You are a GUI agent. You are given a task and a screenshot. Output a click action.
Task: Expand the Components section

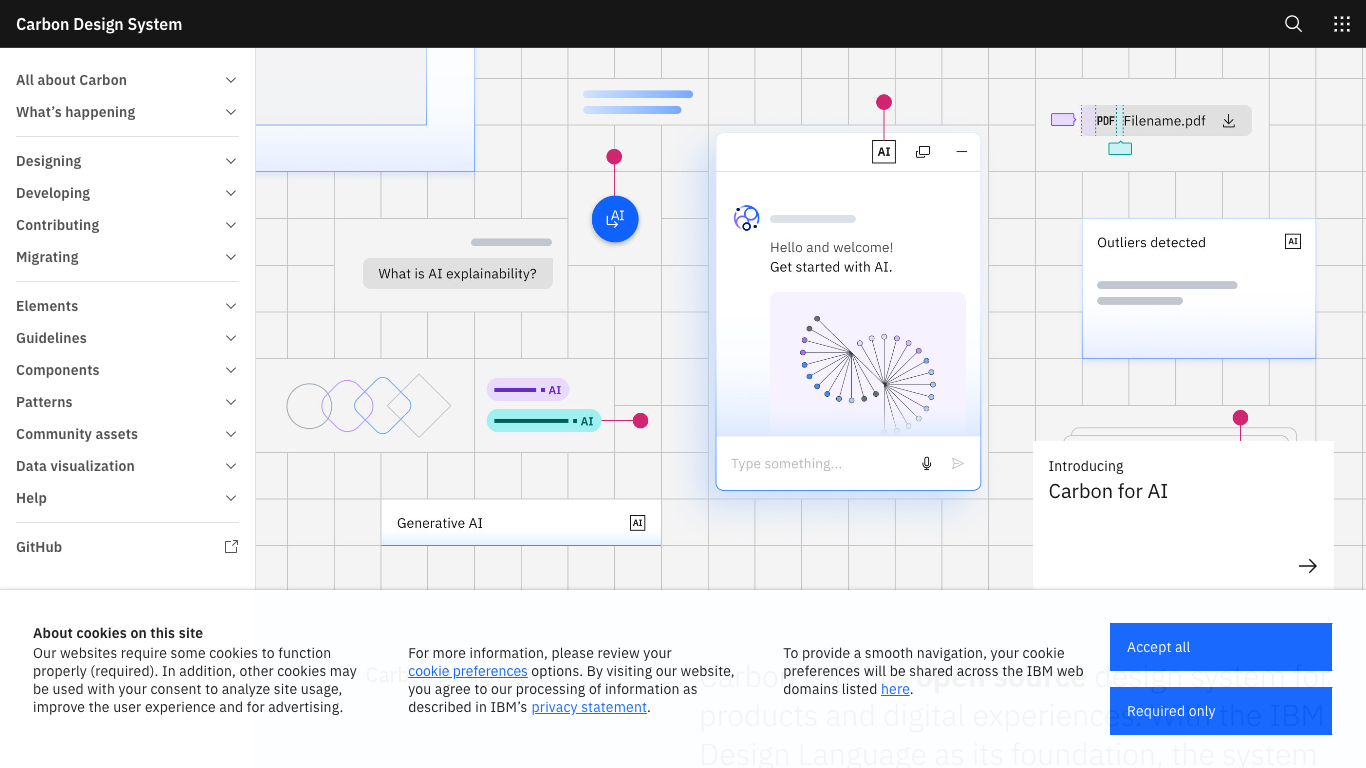[127, 370]
